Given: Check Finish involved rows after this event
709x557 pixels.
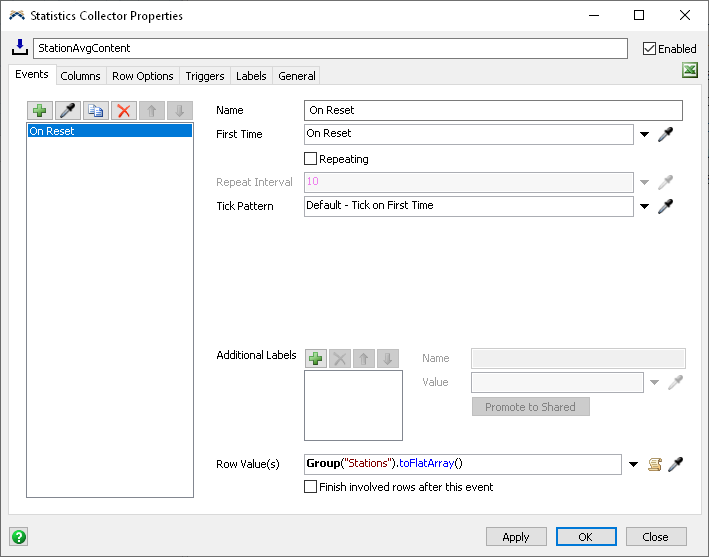Looking at the screenshot, I should pos(311,487).
